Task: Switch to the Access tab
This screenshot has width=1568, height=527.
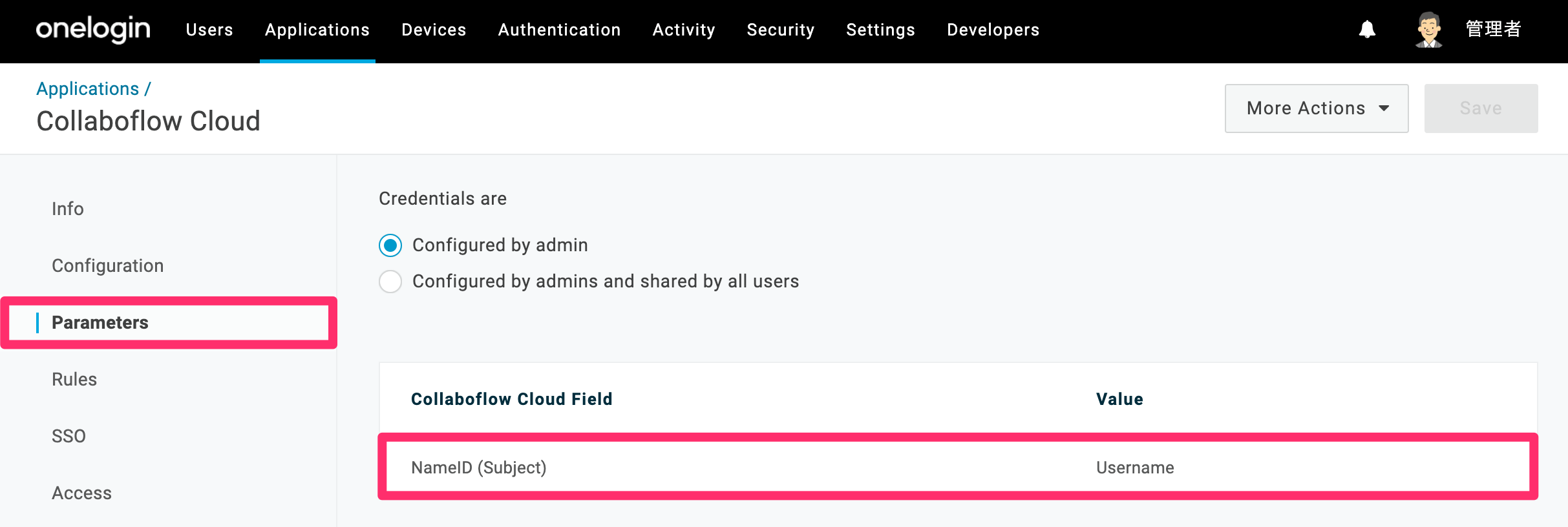Action: (x=81, y=493)
